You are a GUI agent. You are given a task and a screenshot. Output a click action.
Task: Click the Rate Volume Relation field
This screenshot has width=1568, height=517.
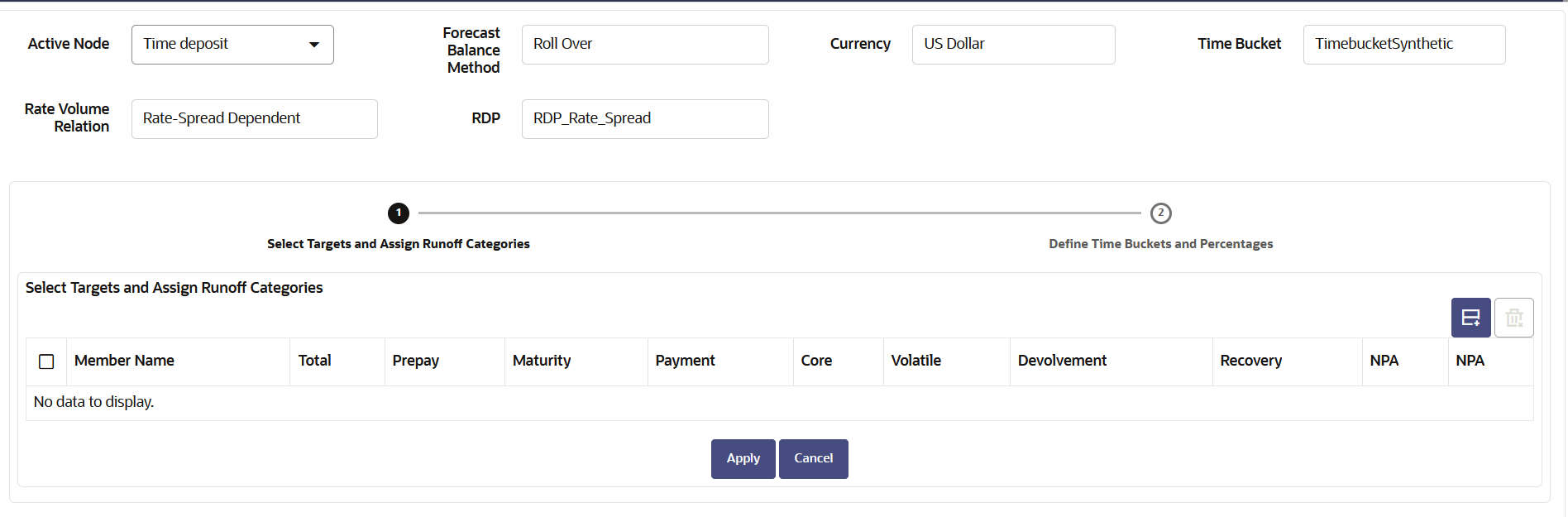coord(255,119)
